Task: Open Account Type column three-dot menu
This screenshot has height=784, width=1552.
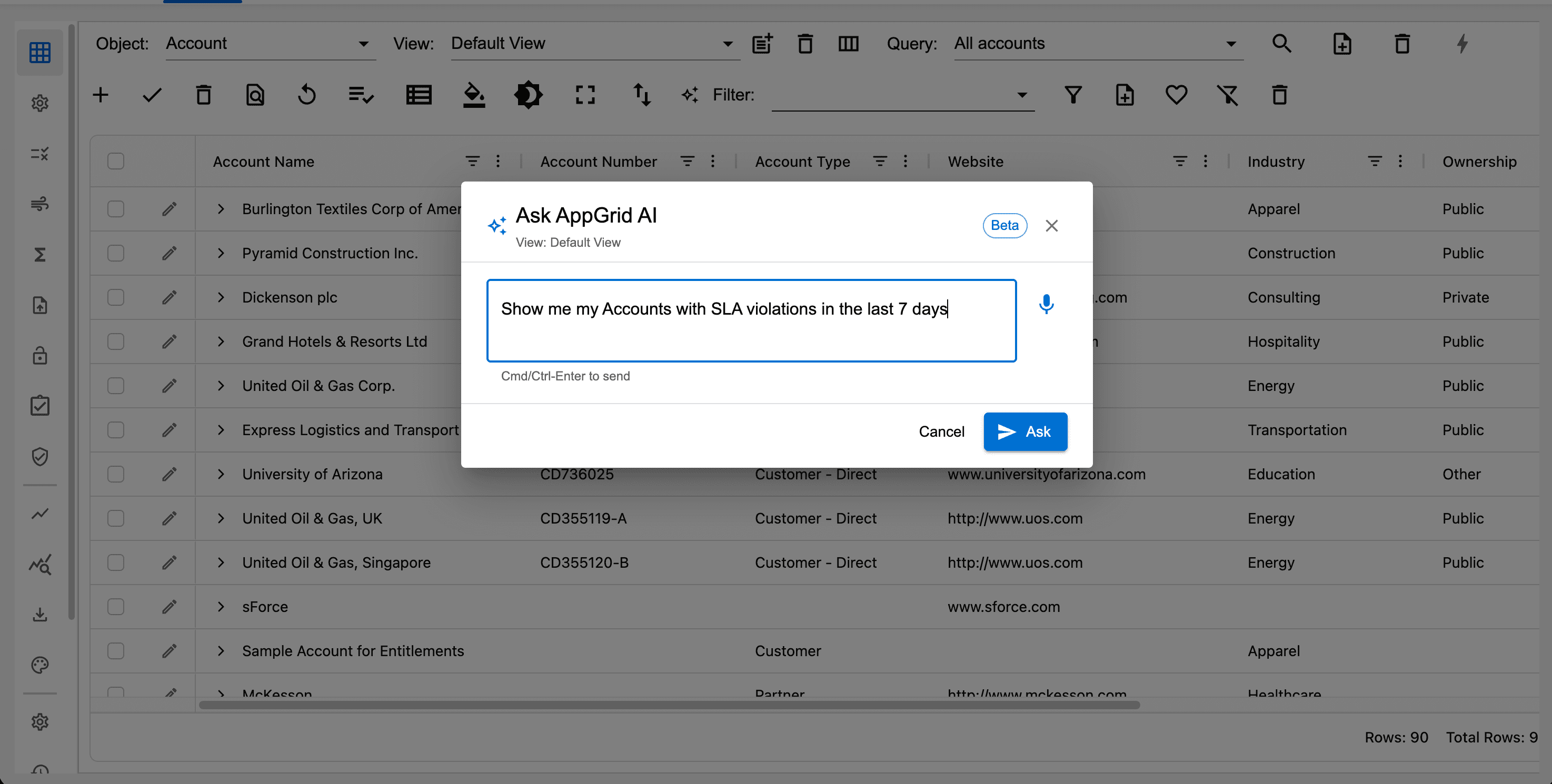Action: tap(906, 162)
